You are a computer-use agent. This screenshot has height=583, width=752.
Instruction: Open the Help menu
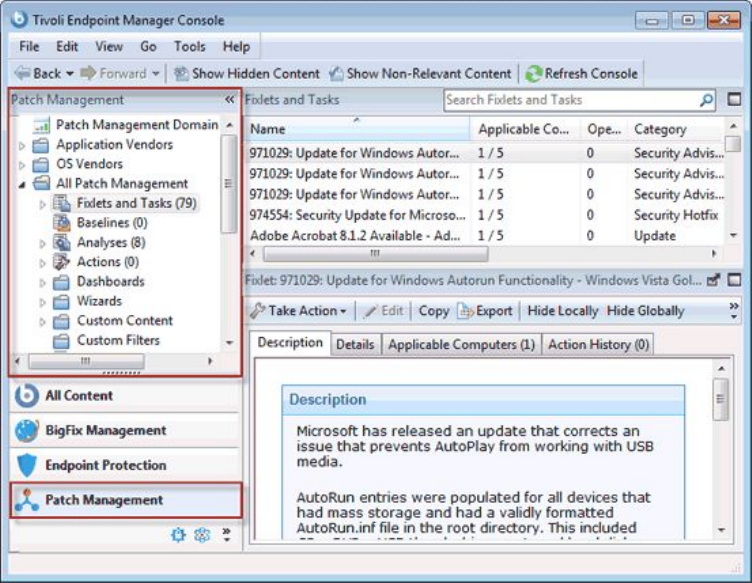pyautogui.click(x=236, y=47)
